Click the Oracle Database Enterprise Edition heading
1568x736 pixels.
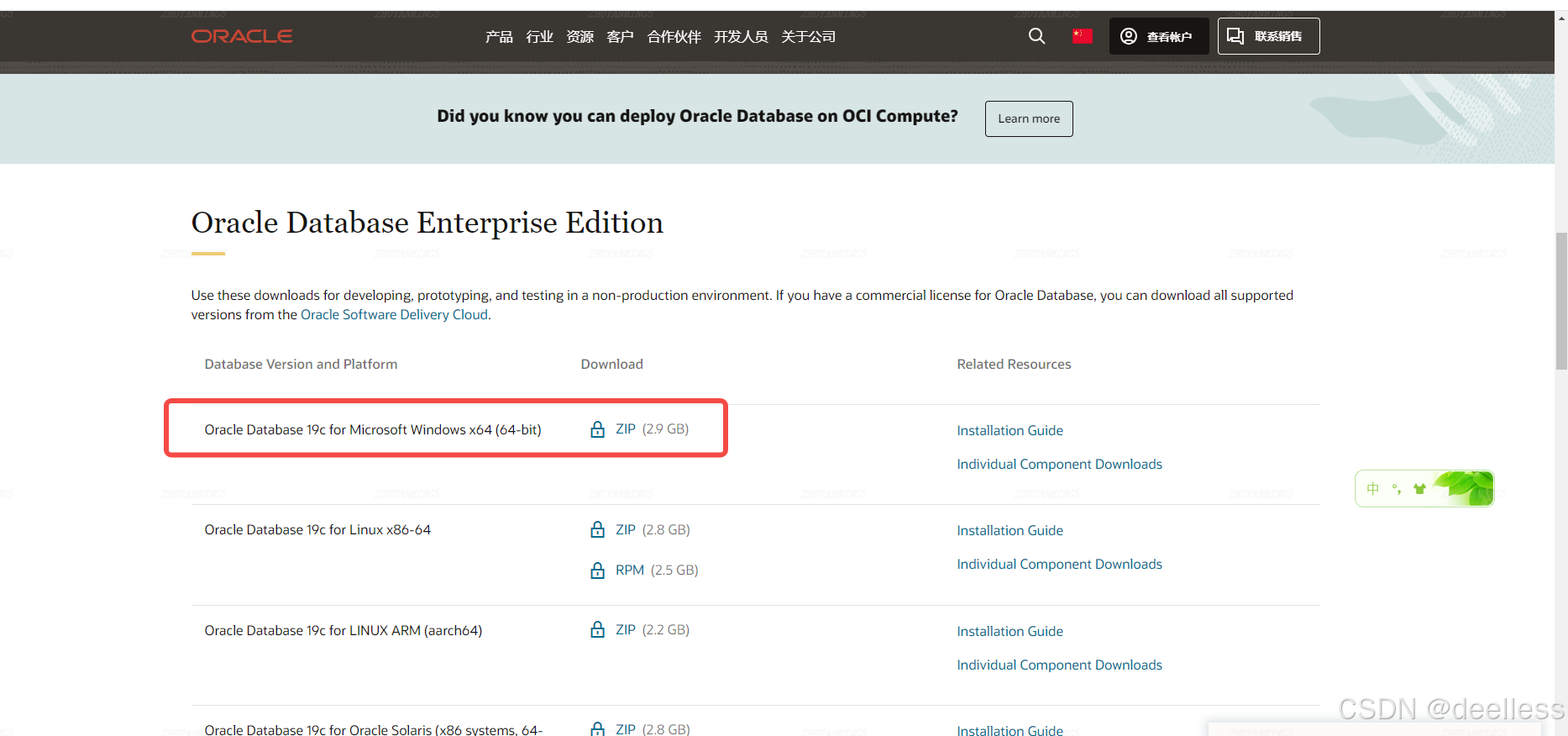[427, 223]
